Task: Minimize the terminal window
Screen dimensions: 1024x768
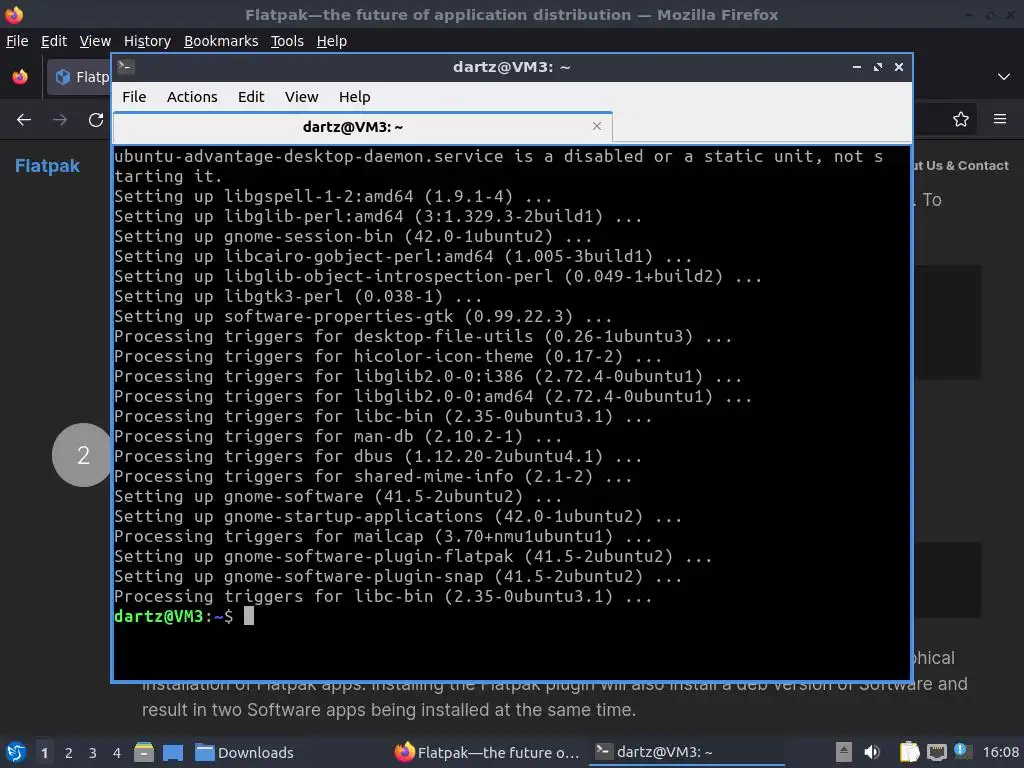Action: 857,67
